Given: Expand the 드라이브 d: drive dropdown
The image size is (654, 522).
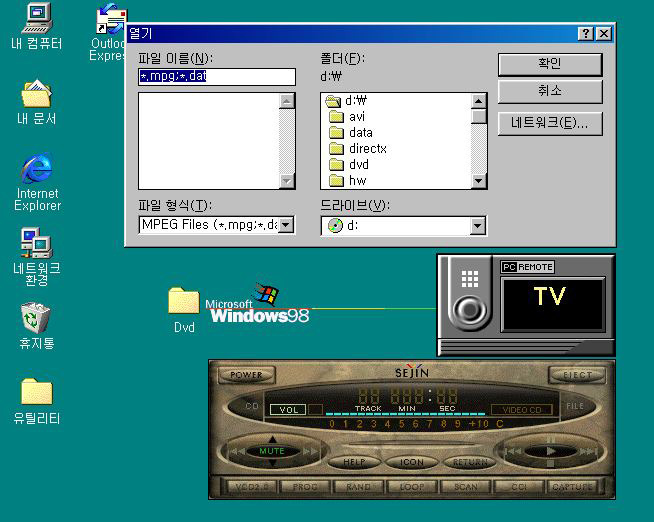Looking at the screenshot, I should [477, 226].
